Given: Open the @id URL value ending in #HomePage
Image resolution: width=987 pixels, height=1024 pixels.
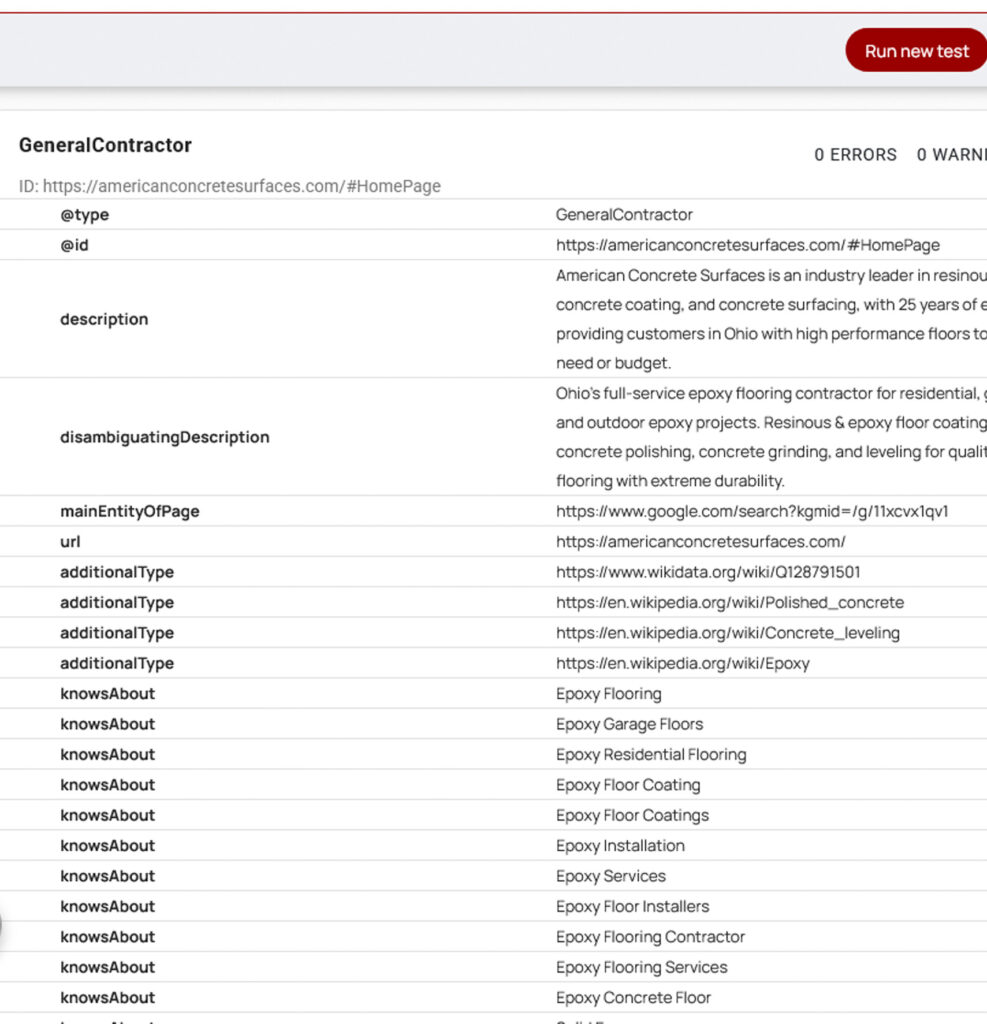Looking at the screenshot, I should 747,245.
